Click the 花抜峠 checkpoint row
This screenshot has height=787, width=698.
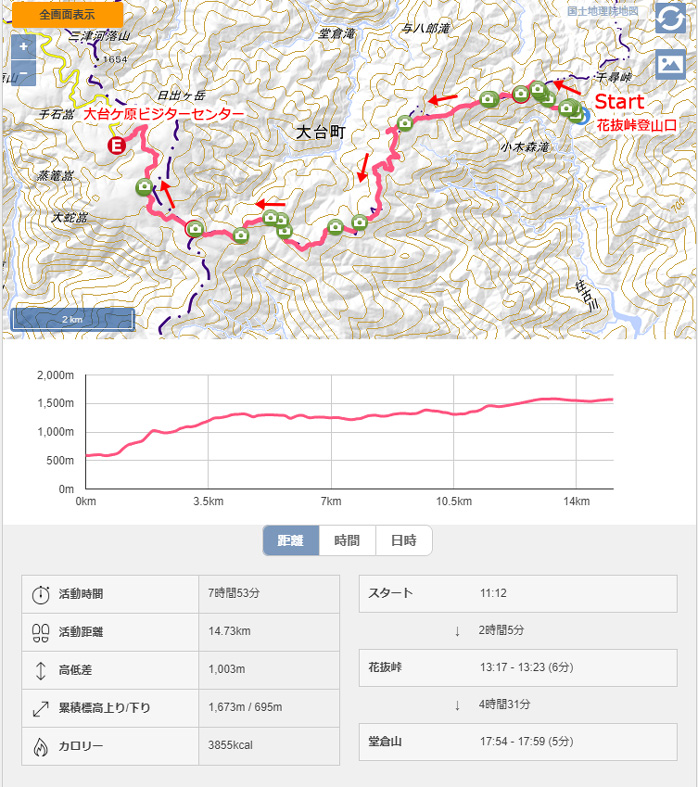[x=517, y=667]
